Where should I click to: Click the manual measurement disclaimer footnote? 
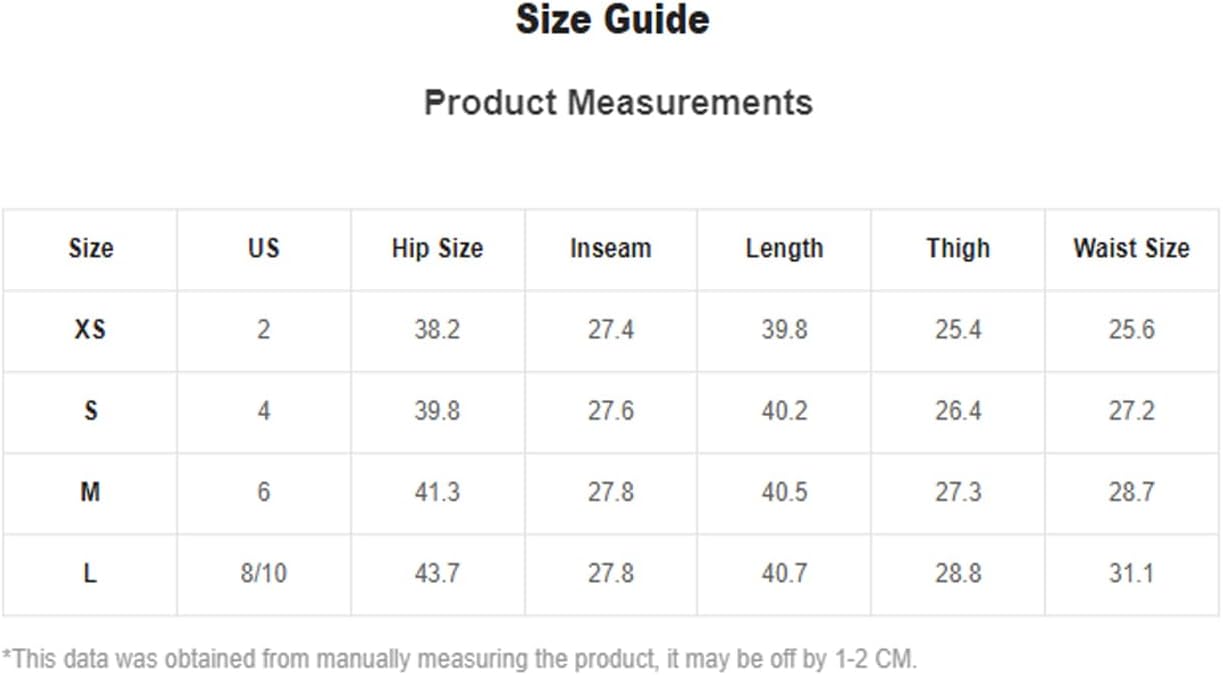459,659
